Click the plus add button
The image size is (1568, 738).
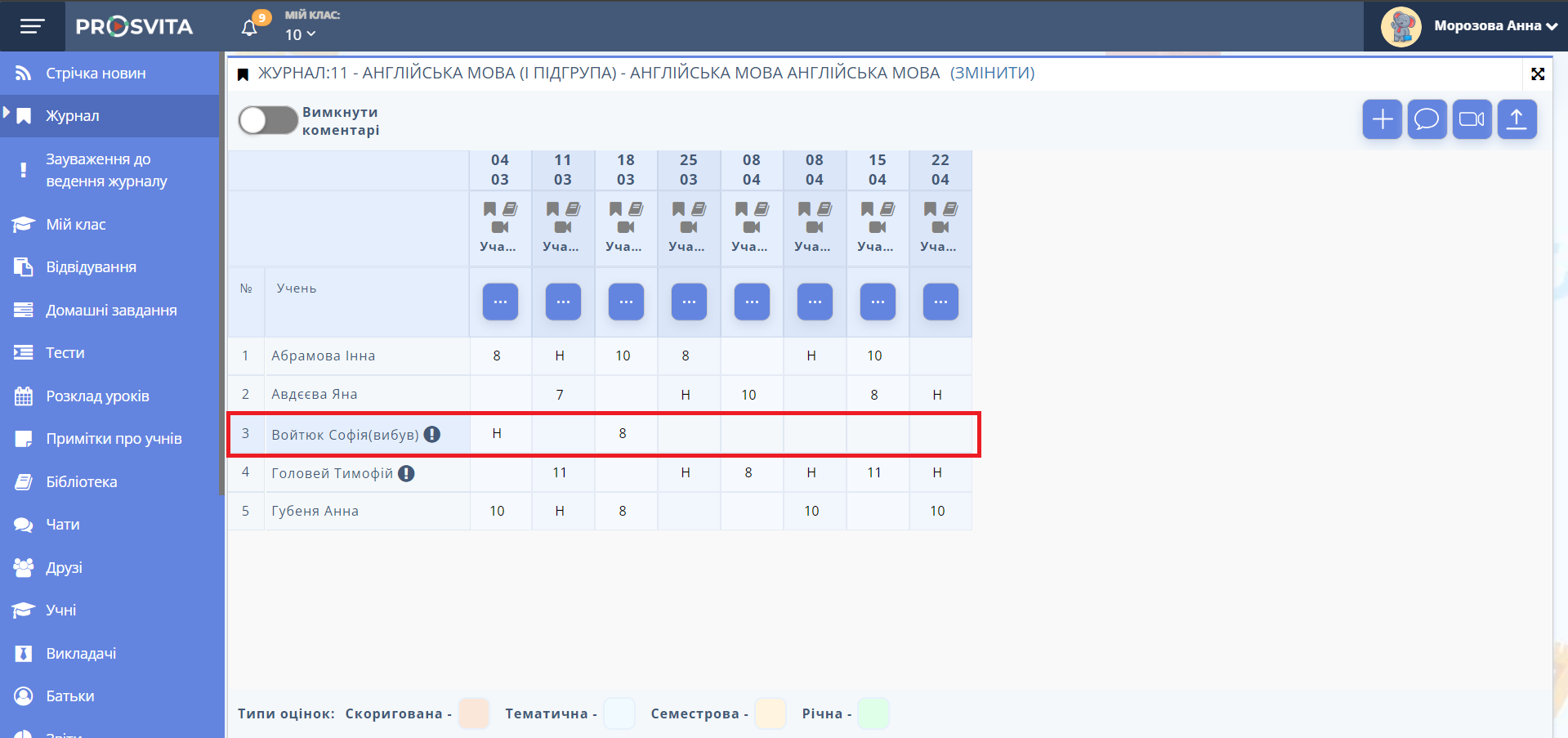point(1382,119)
